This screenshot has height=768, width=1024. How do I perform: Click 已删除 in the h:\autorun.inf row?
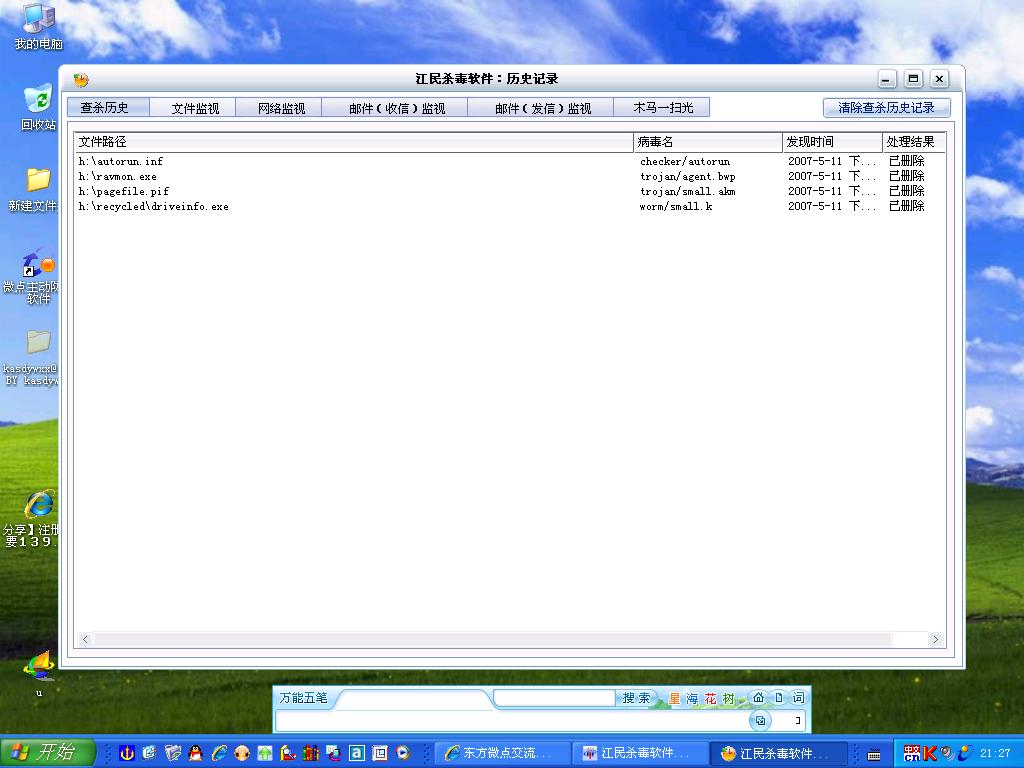(x=906, y=161)
